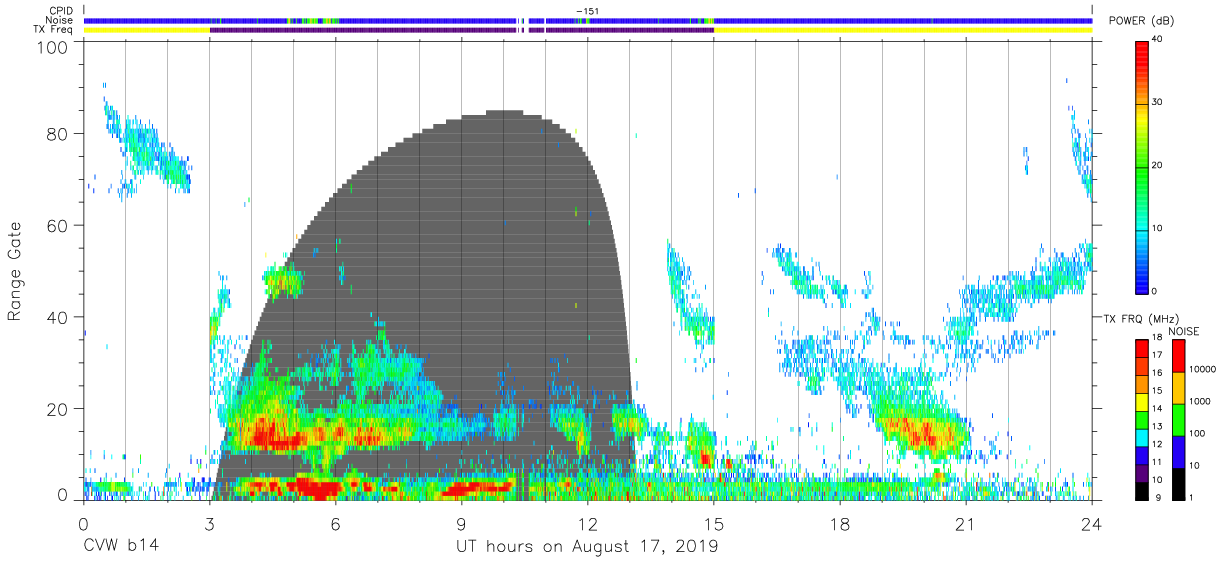1228x567 pixels.
Task: Click the 'UT hours on August 17, 2019' label
Action: (587, 547)
